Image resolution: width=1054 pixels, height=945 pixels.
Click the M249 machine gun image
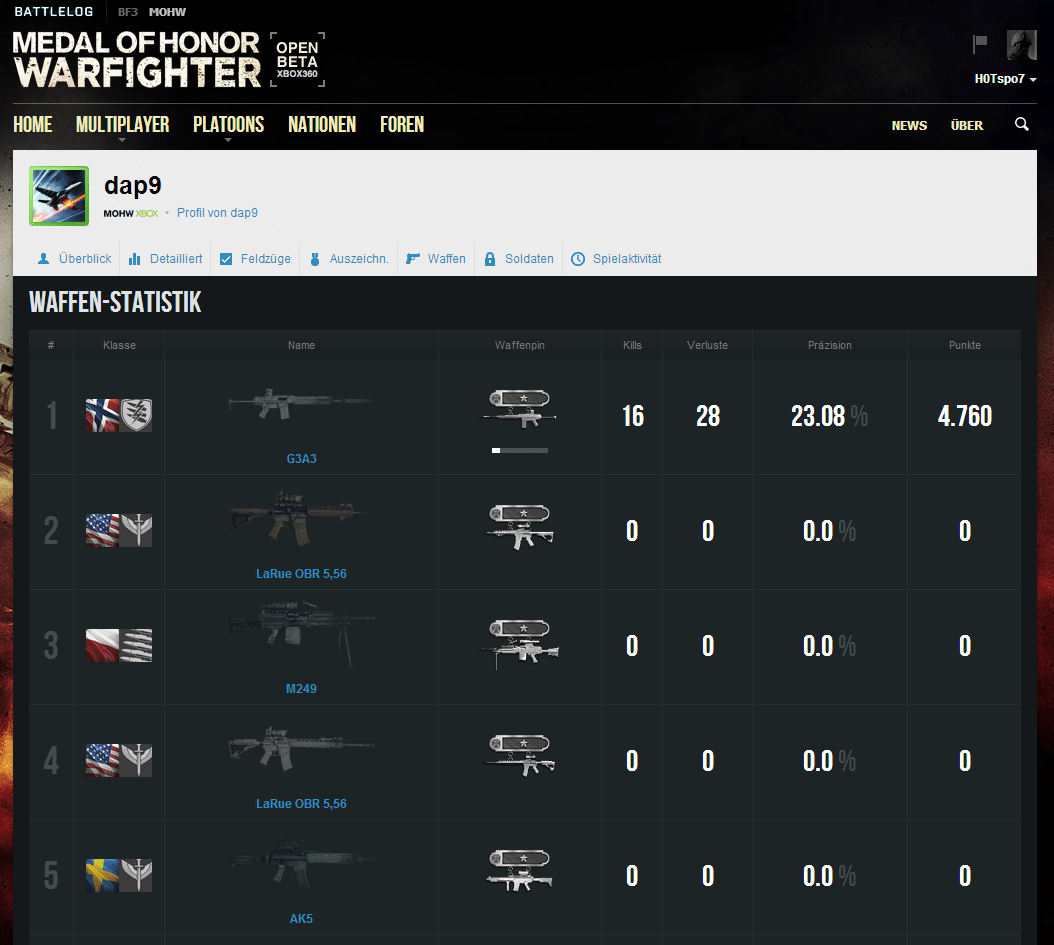(x=301, y=632)
